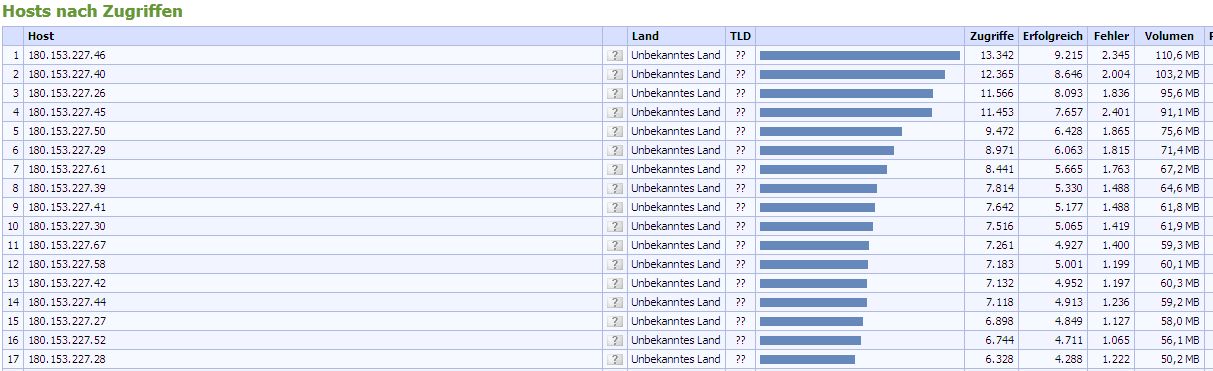Select the TLD column header
The width and height of the screenshot is (1213, 371).
[740, 36]
